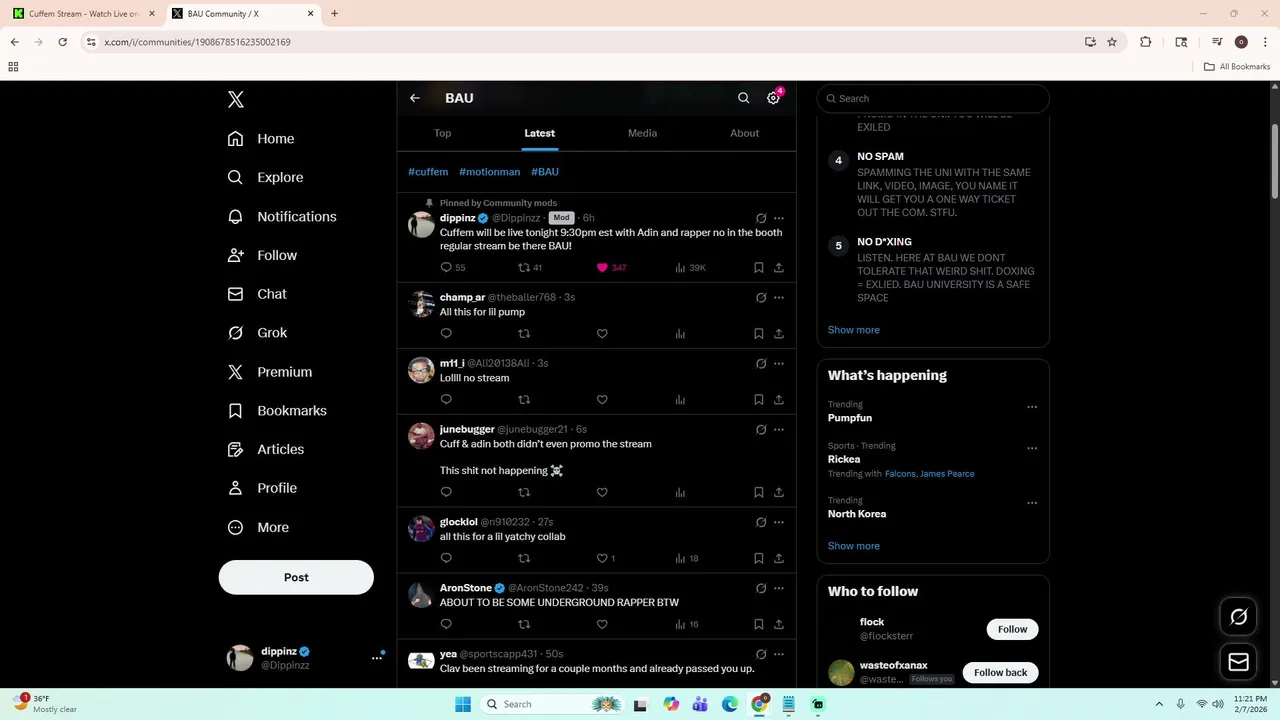Open the #cuffem hashtag
This screenshot has width=1280, height=720.
(428, 172)
